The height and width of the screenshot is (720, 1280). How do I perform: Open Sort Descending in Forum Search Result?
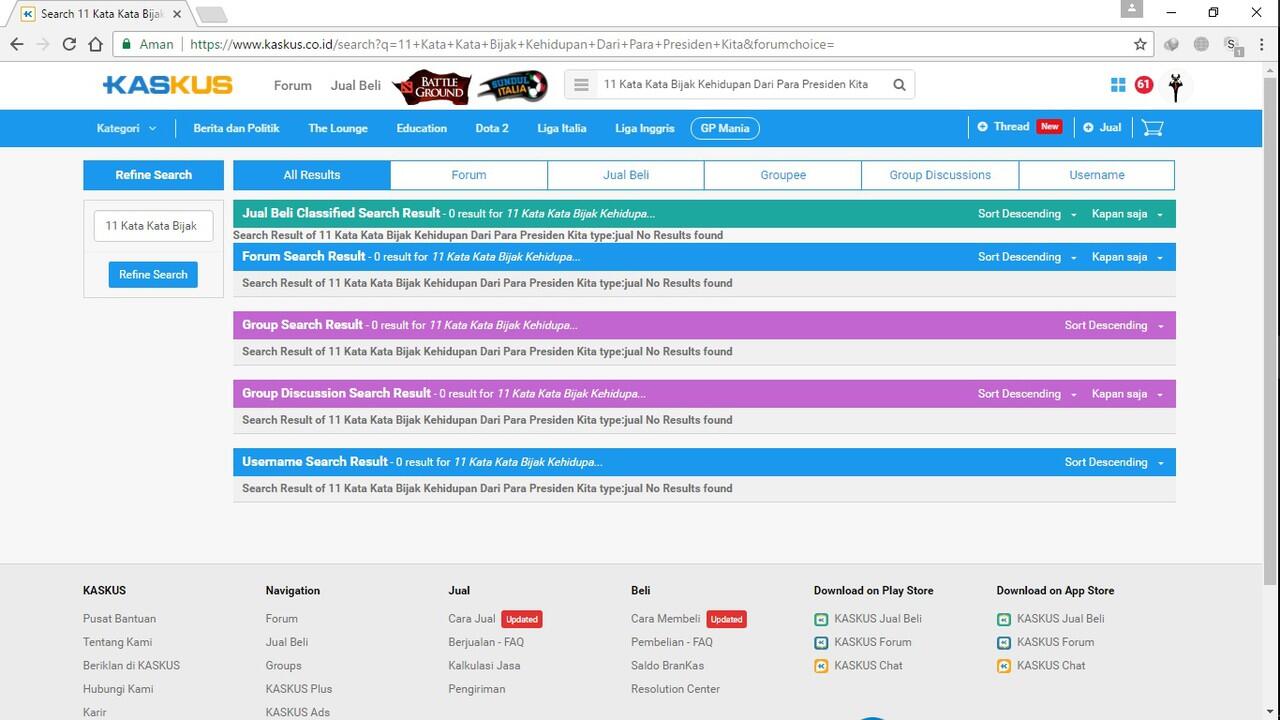[x=1026, y=257]
